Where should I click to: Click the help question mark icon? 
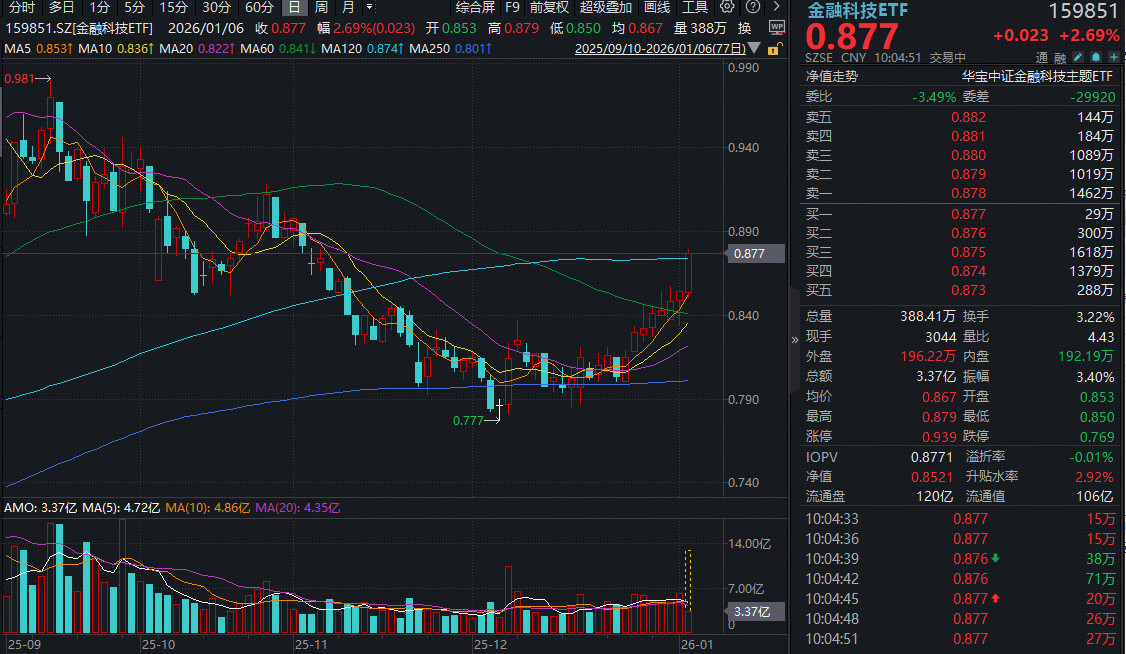click(x=752, y=7)
